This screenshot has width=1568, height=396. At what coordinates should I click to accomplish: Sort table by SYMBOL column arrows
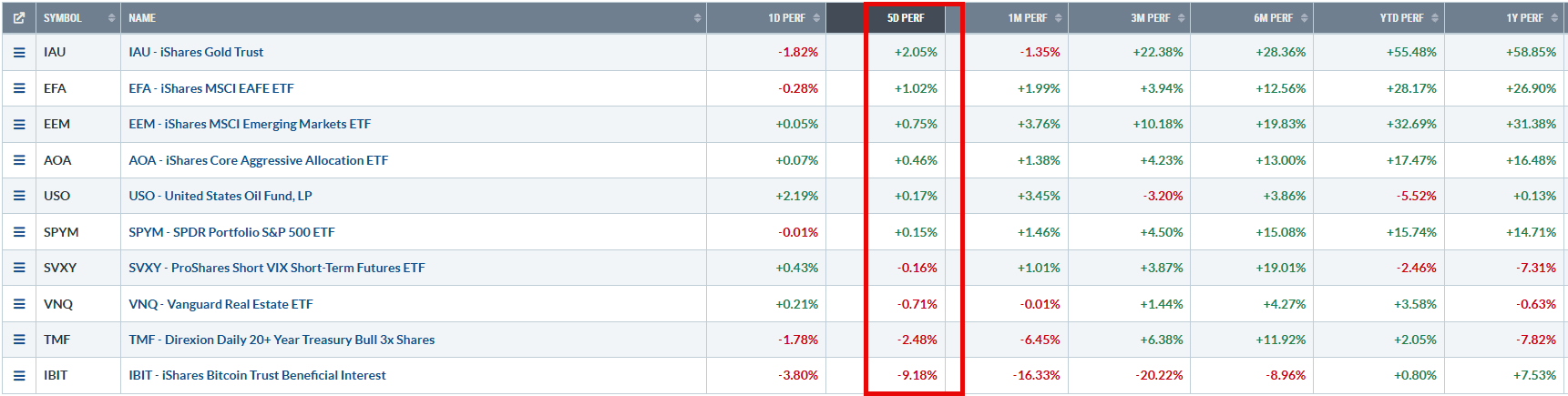[x=111, y=18]
